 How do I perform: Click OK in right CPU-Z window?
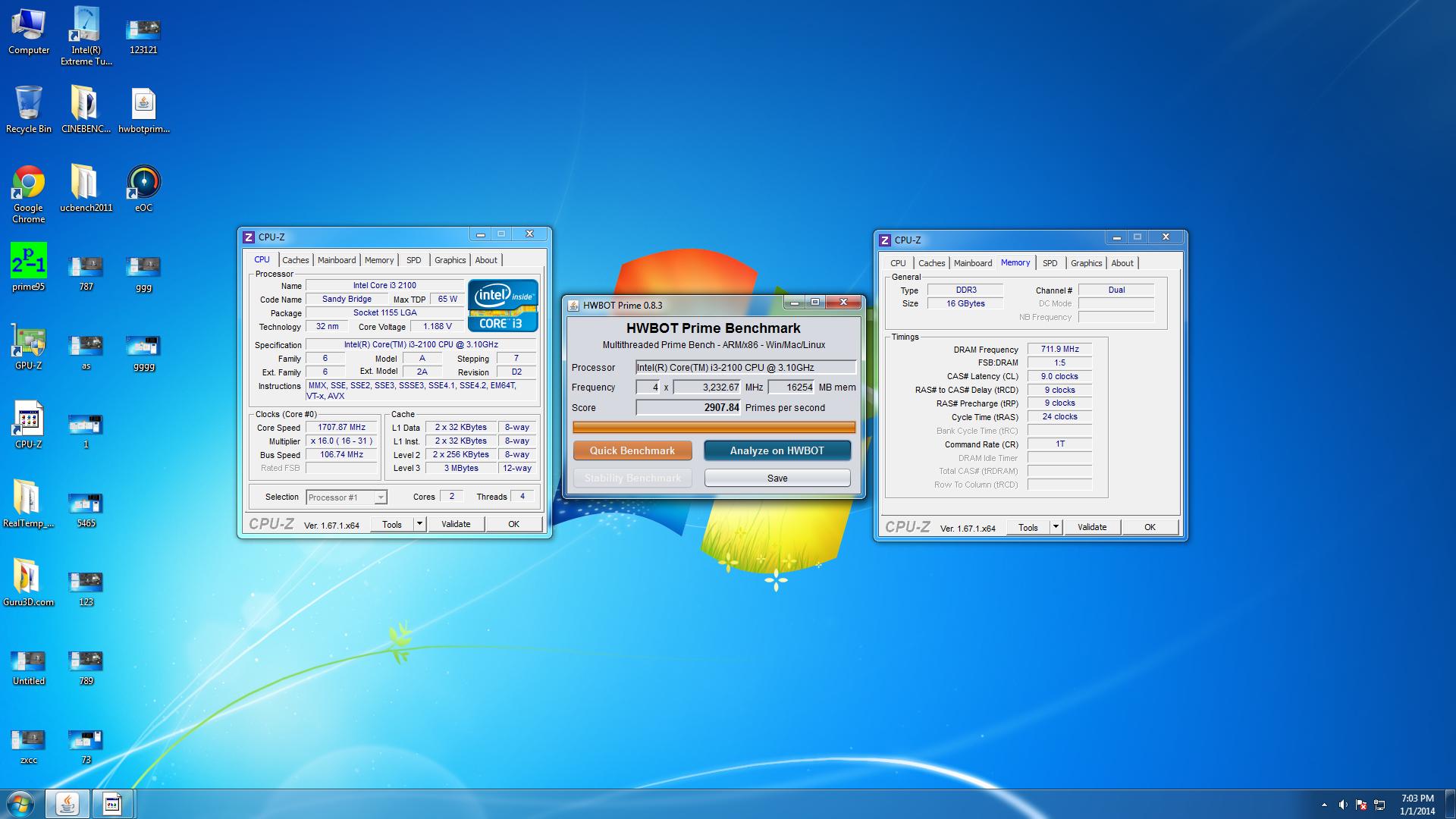[1150, 527]
